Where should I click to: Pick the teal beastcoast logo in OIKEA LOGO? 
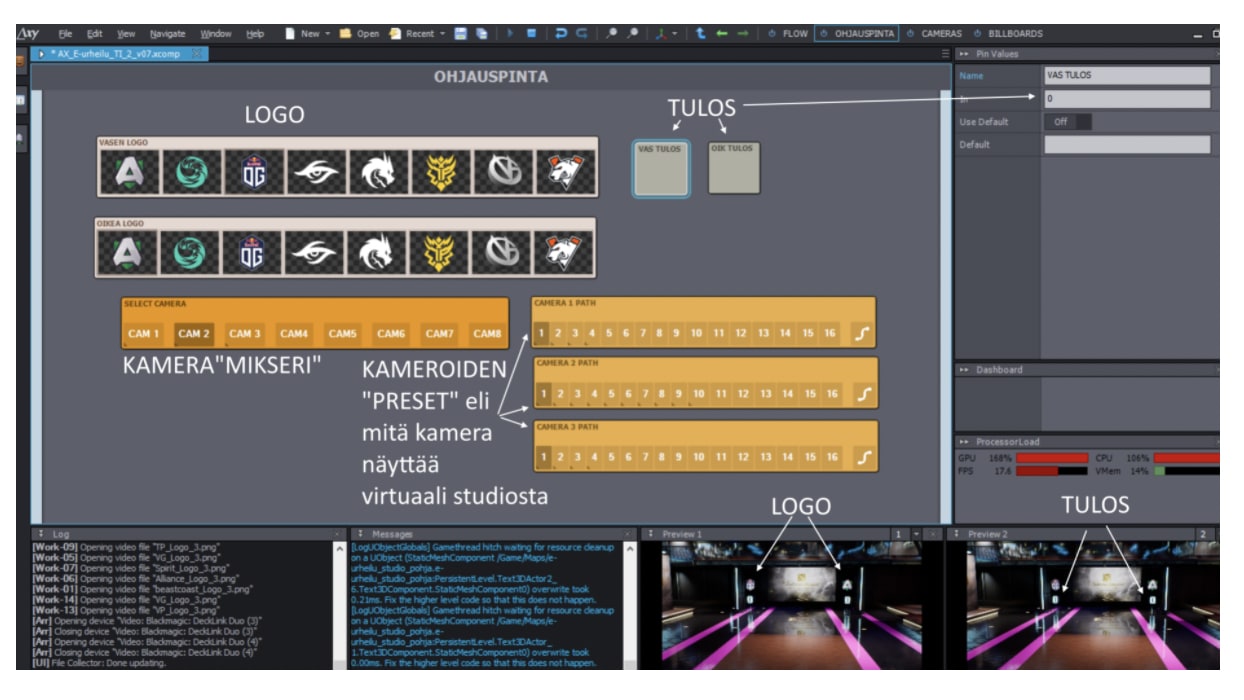click(188, 253)
